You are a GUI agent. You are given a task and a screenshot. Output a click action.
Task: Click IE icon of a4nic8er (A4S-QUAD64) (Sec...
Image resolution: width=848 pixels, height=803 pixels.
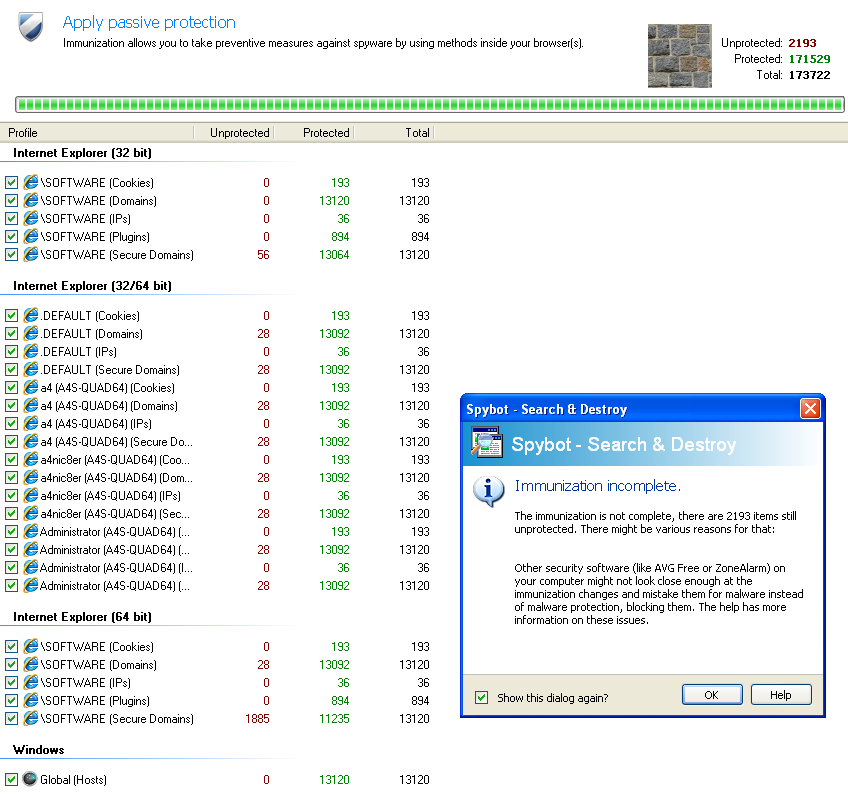pyautogui.click(x=31, y=514)
